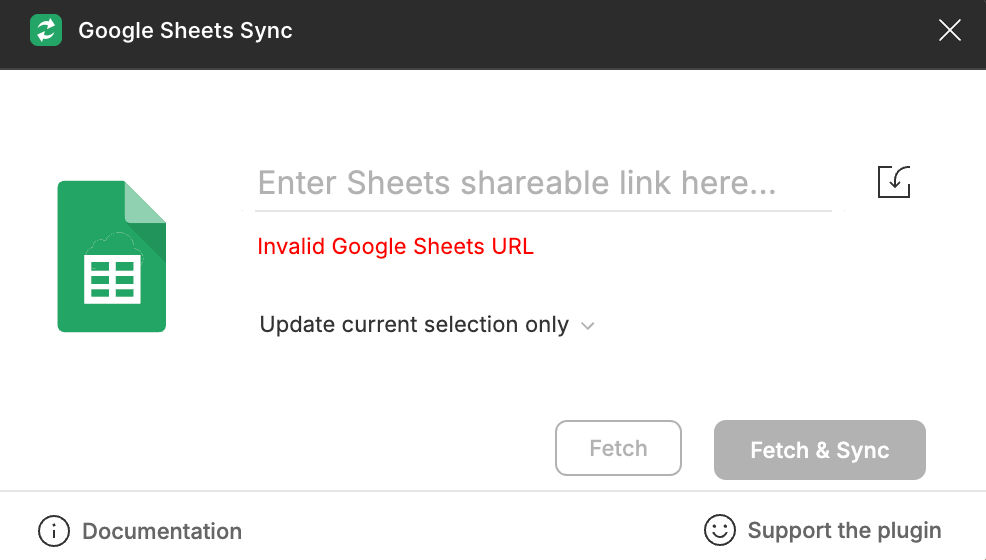Expand the chevron next to update option
The width and height of the screenshot is (986, 560).
587,326
